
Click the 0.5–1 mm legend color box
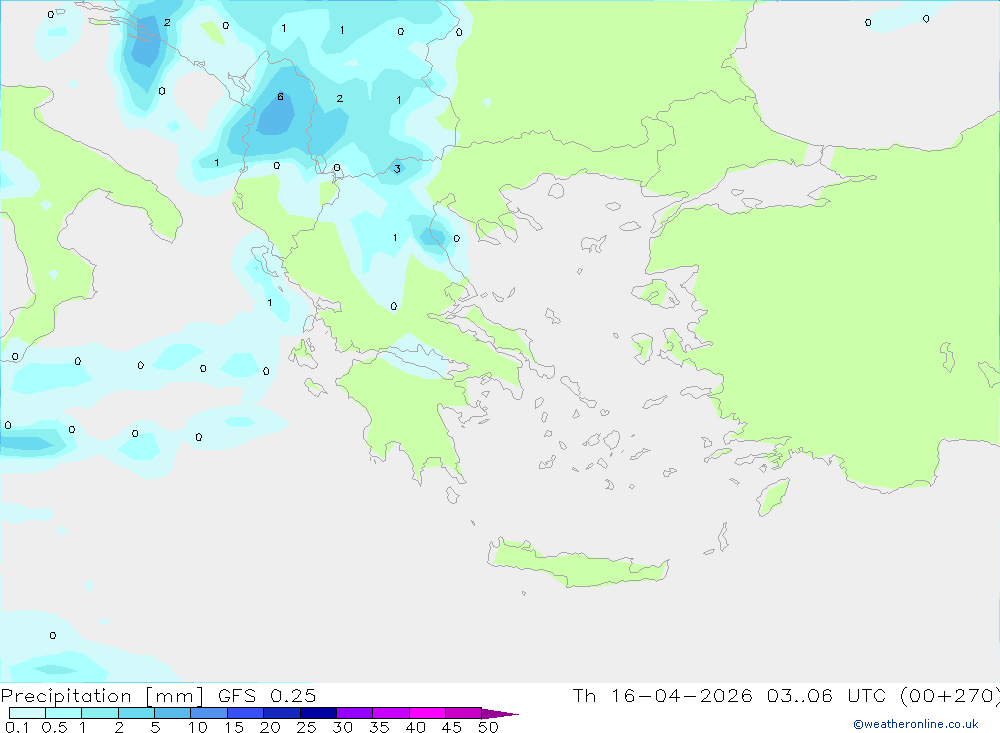pos(64,713)
